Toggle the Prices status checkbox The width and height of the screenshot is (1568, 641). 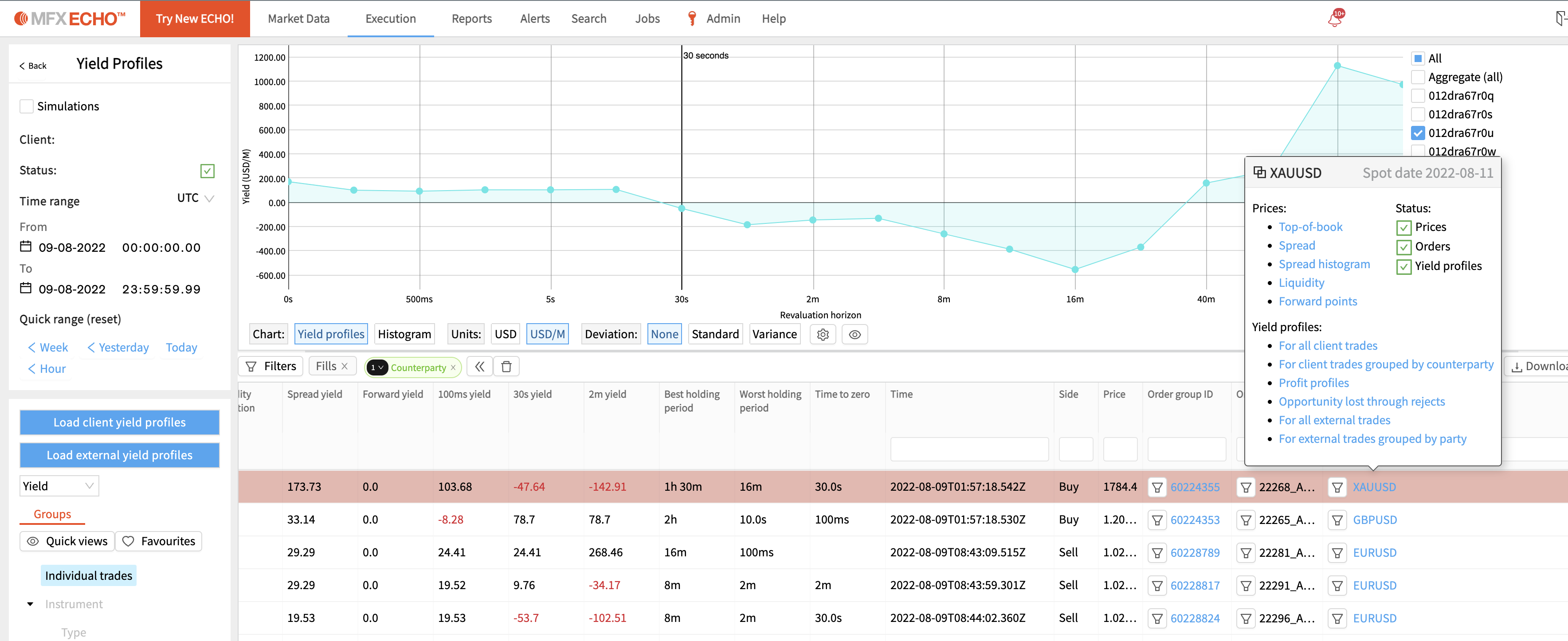point(1403,228)
